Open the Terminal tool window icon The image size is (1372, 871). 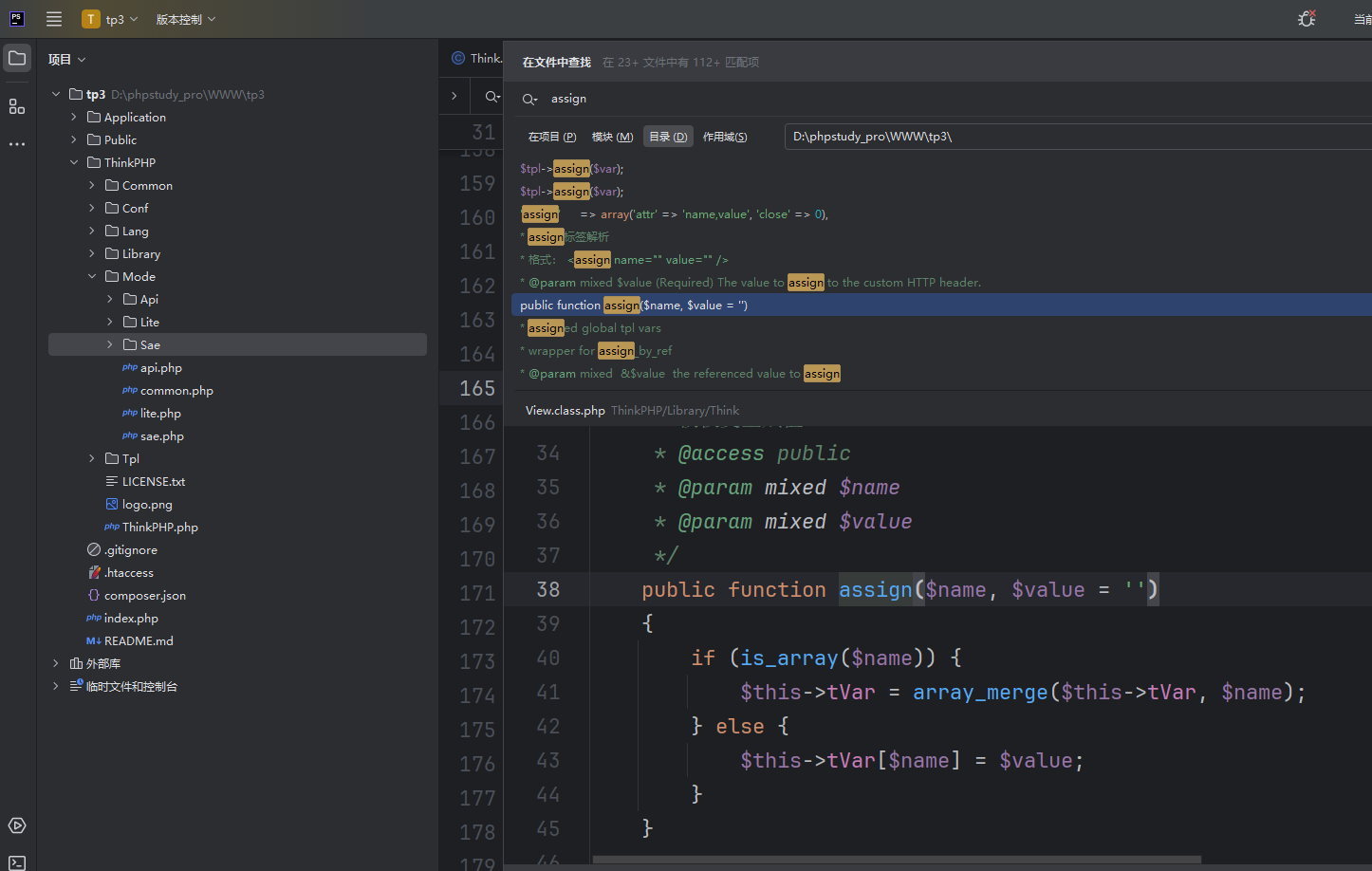pos(17,862)
